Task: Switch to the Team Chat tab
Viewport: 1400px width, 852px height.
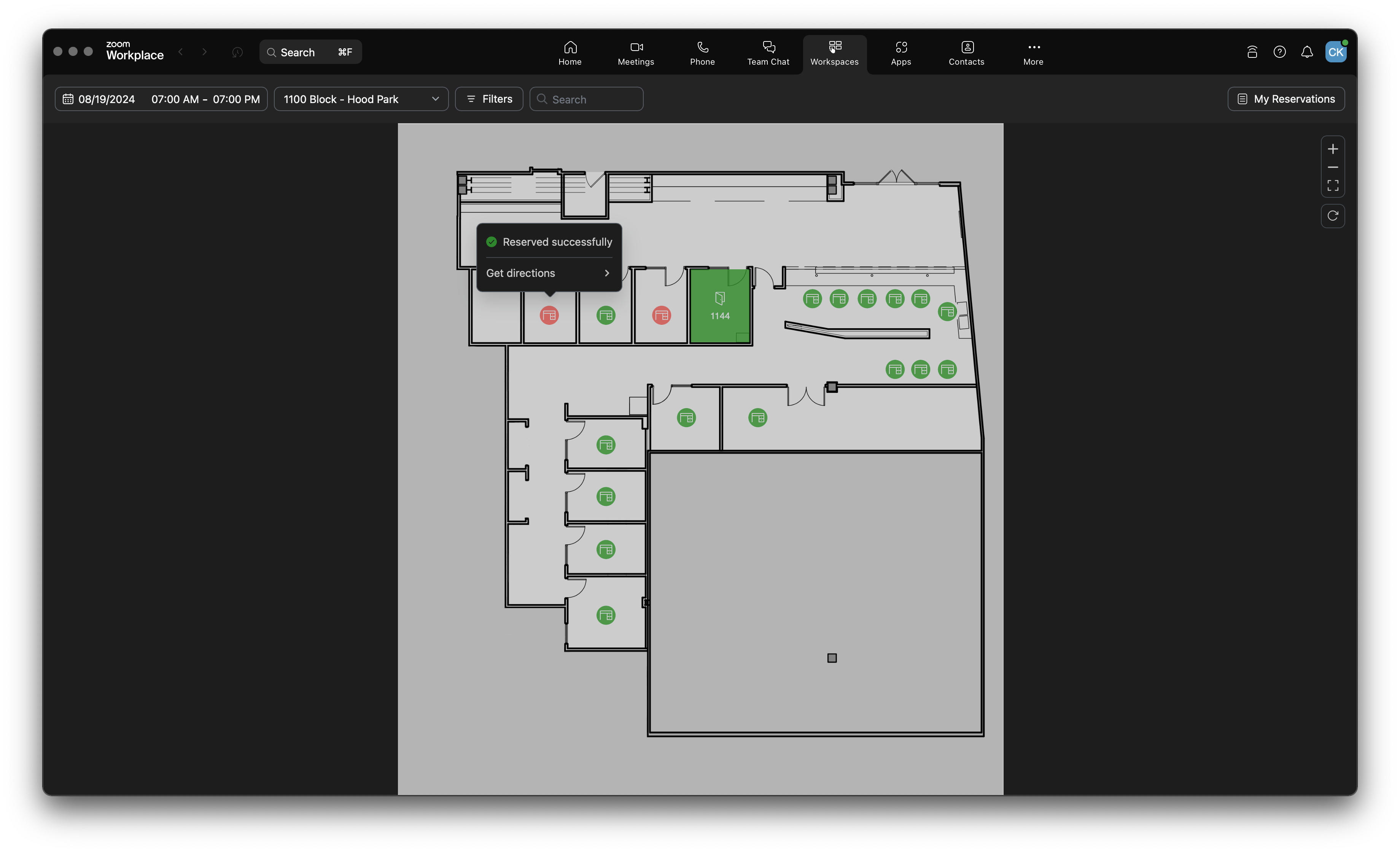Action: click(x=768, y=53)
